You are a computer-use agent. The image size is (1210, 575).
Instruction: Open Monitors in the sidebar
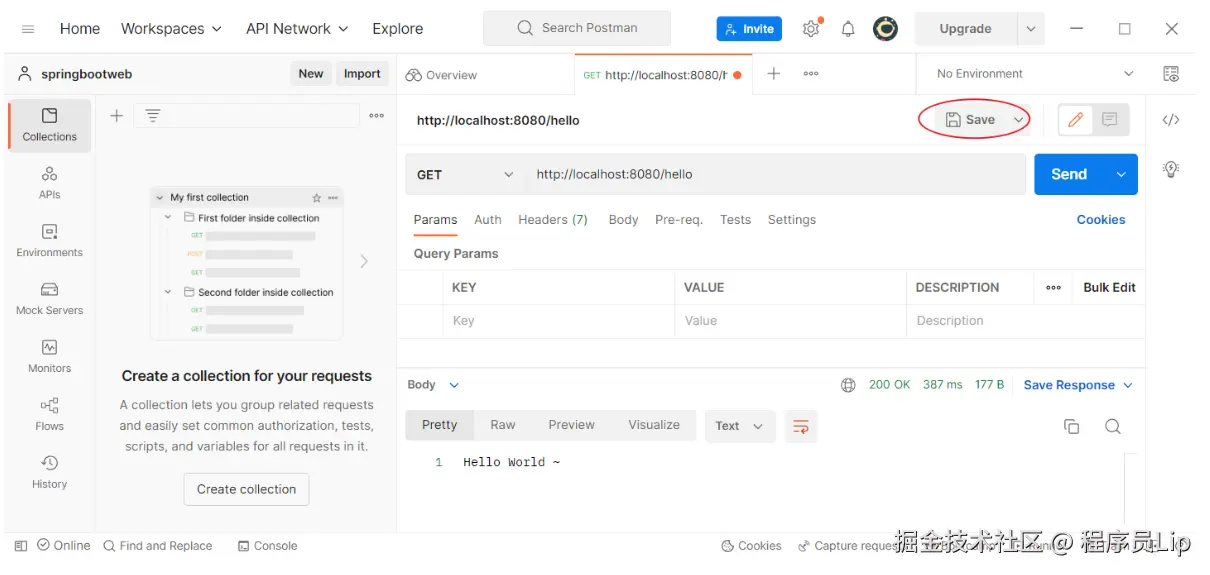(x=49, y=357)
